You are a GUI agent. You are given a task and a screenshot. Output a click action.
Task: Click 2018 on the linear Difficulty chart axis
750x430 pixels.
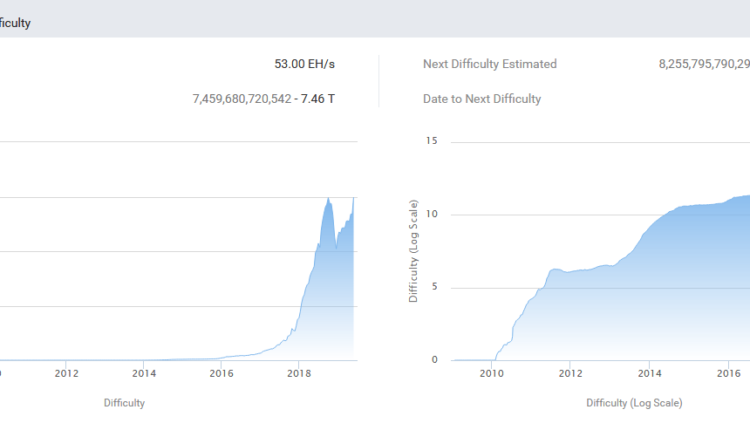pyautogui.click(x=298, y=374)
